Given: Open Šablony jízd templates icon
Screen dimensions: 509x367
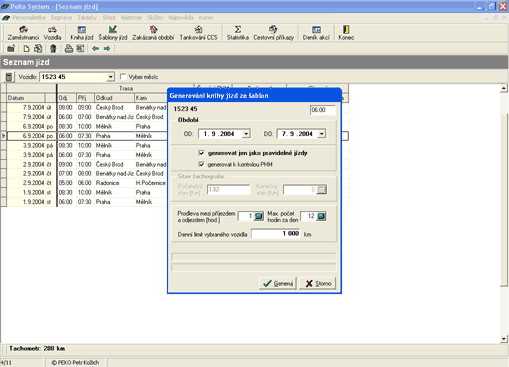Looking at the screenshot, I should (113, 33).
